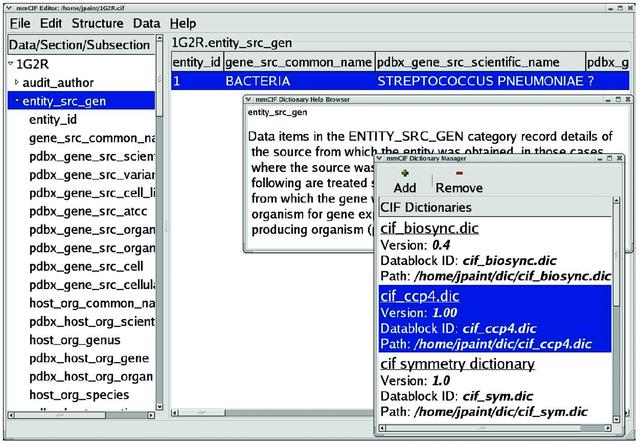
Task: Click Dictionary Manager horizontal scrollbar left arrow
Action: [x=382, y=428]
